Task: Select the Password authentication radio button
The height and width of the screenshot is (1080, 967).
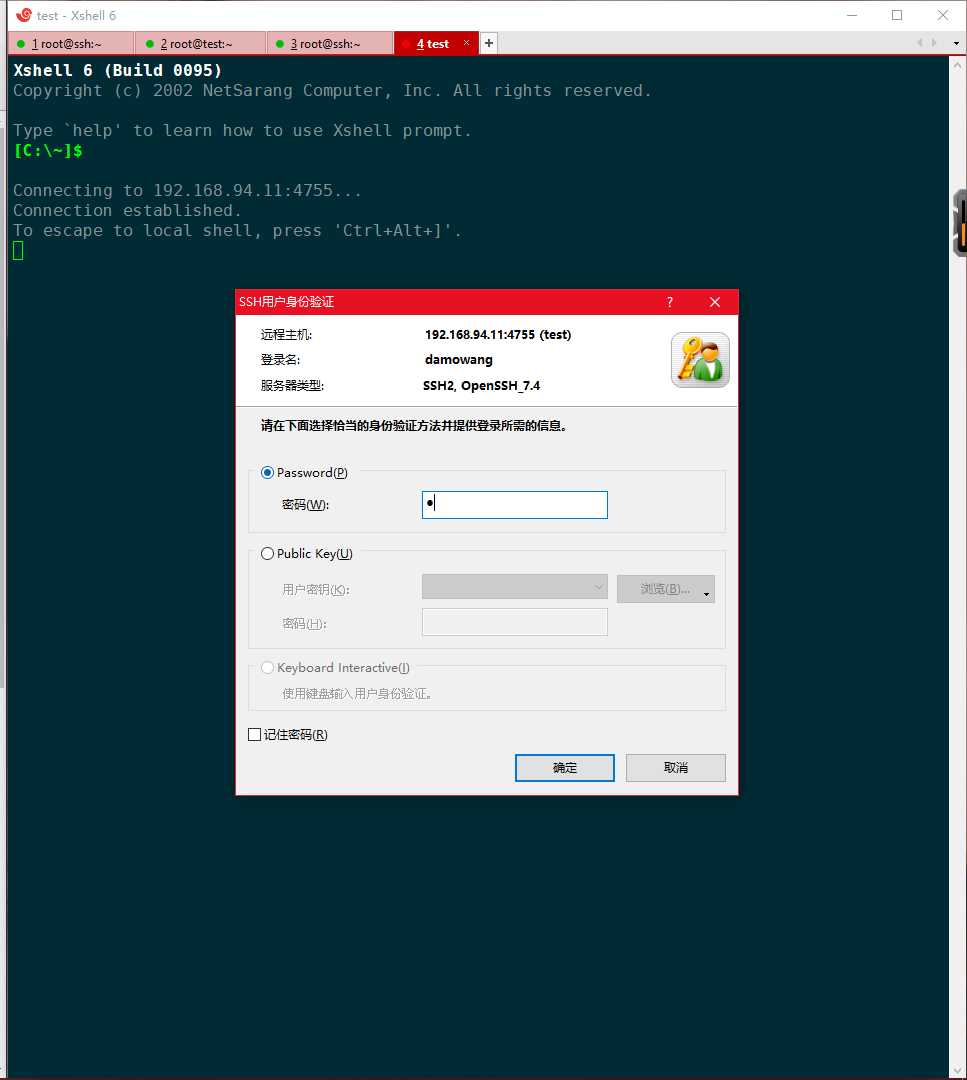Action: pos(268,472)
